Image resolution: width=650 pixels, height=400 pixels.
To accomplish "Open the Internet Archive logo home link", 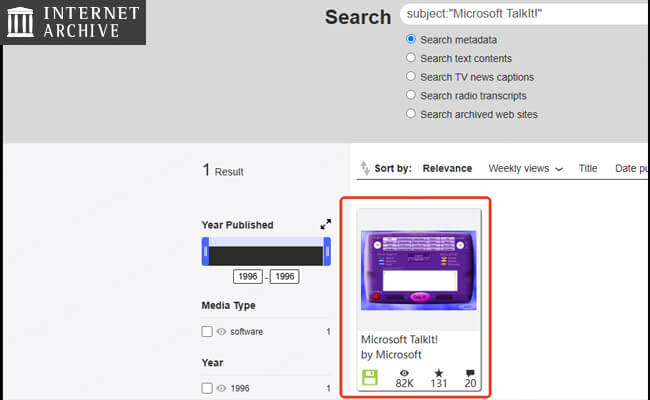I will 73,22.
